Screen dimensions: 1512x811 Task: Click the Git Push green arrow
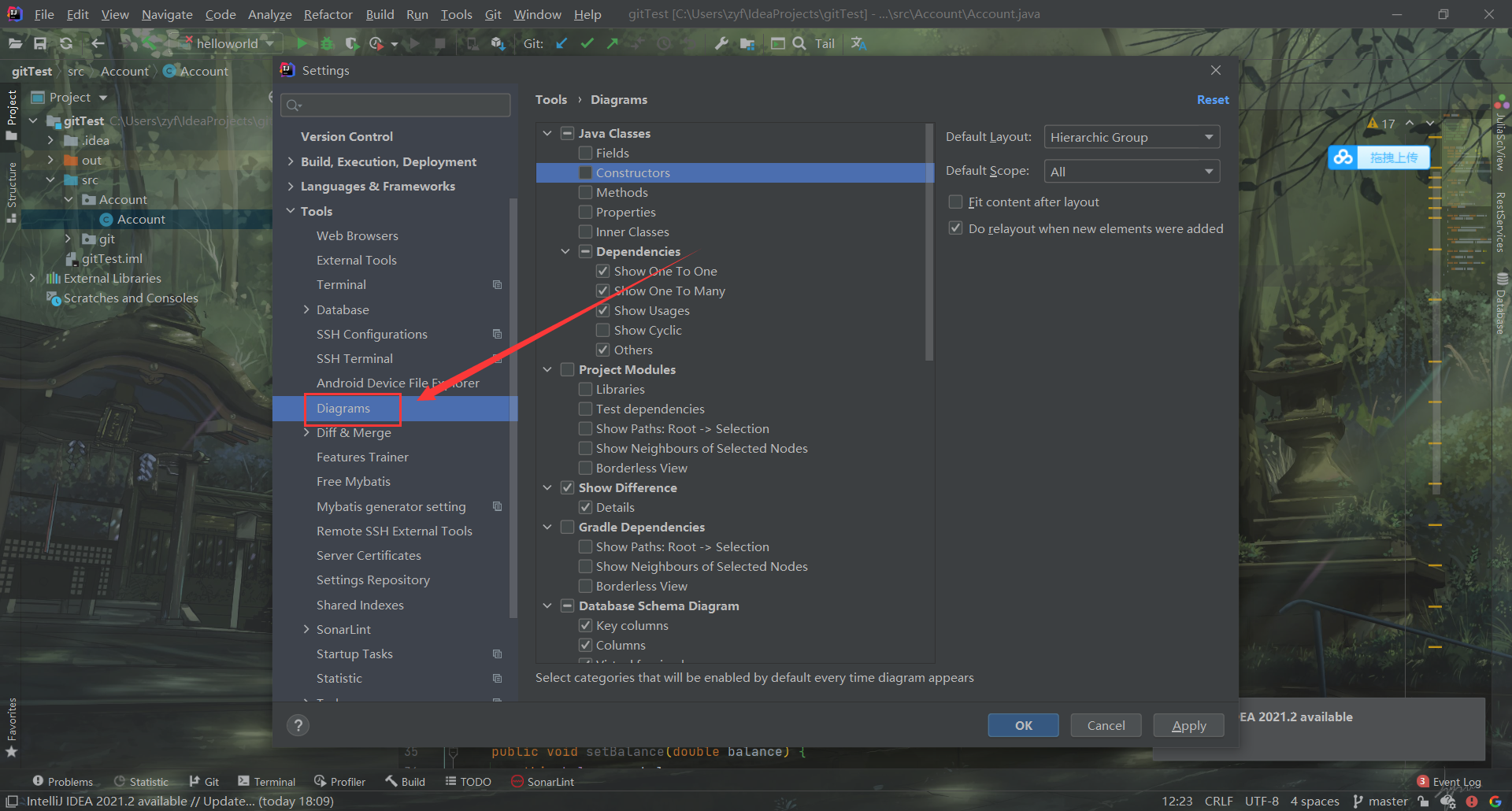coord(612,43)
